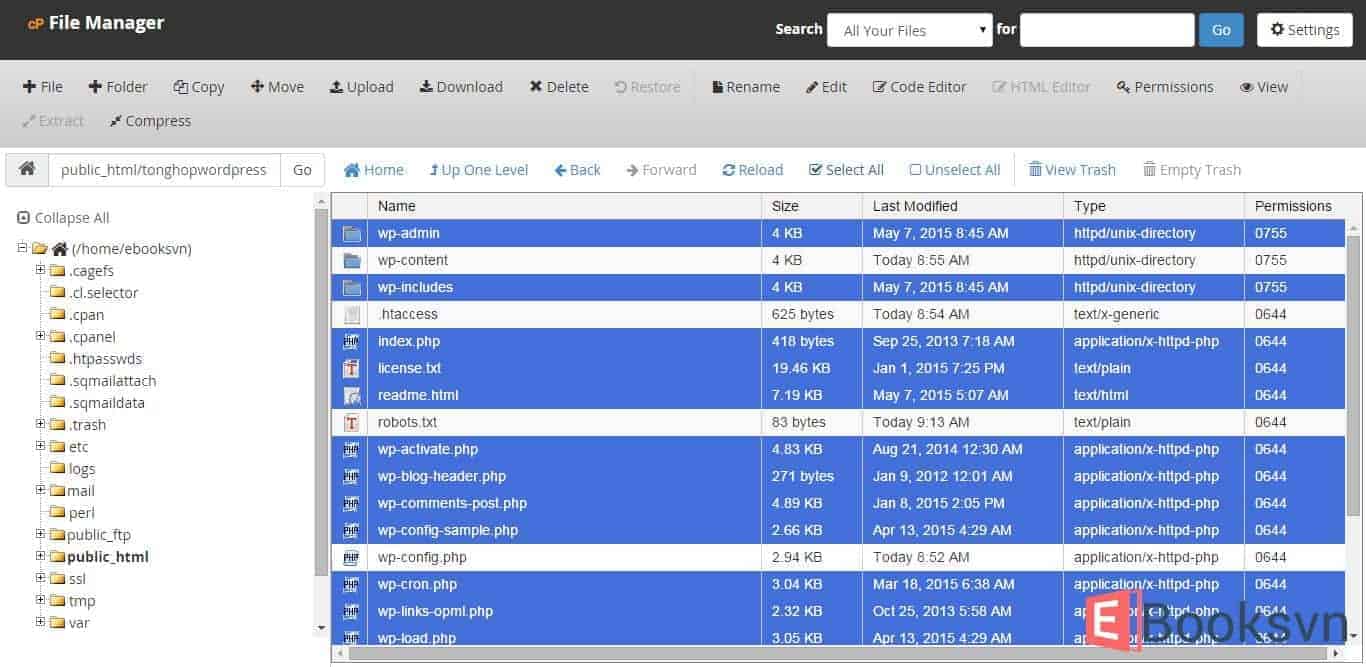The image size is (1366, 667).
Task: Compress the selected files
Action: pyautogui.click(x=150, y=121)
